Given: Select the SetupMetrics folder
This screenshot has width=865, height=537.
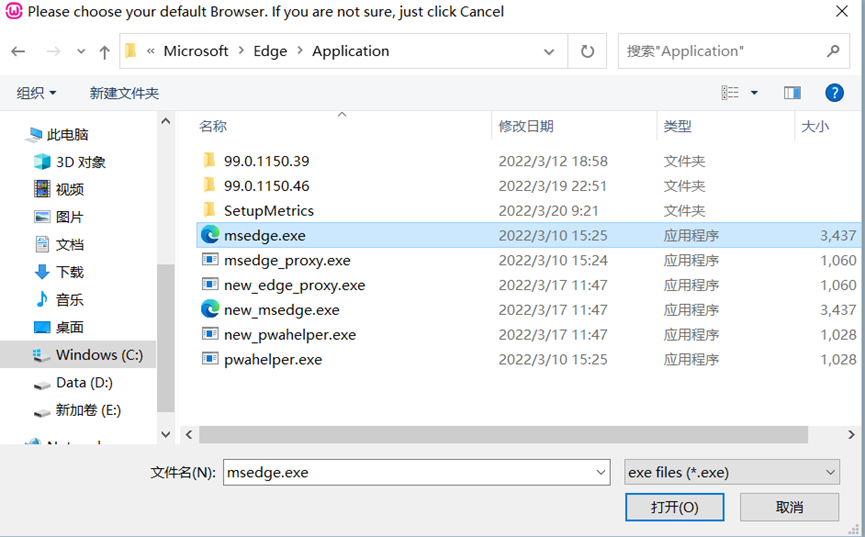Looking at the screenshot, I should tap(269, 211).
